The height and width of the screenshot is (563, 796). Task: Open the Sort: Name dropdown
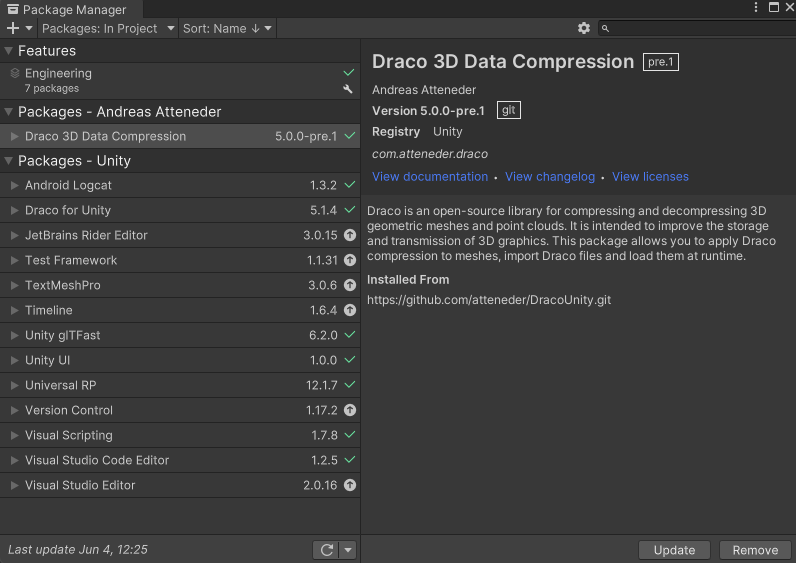pos(227,28)
